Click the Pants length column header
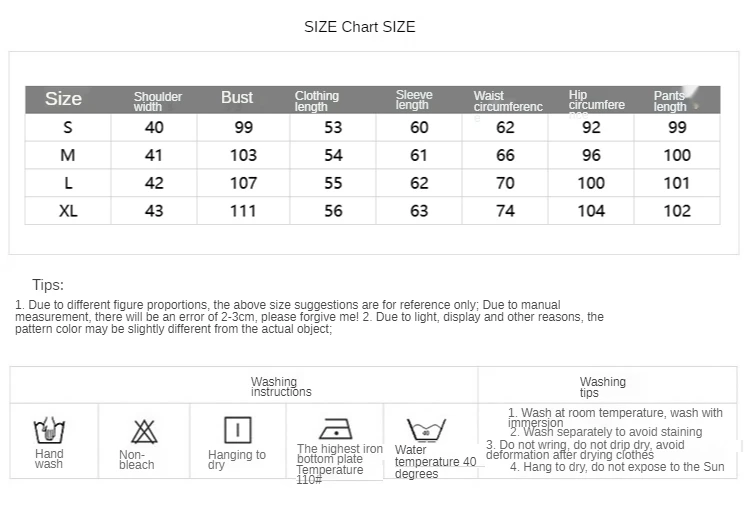 pos(670,101)
